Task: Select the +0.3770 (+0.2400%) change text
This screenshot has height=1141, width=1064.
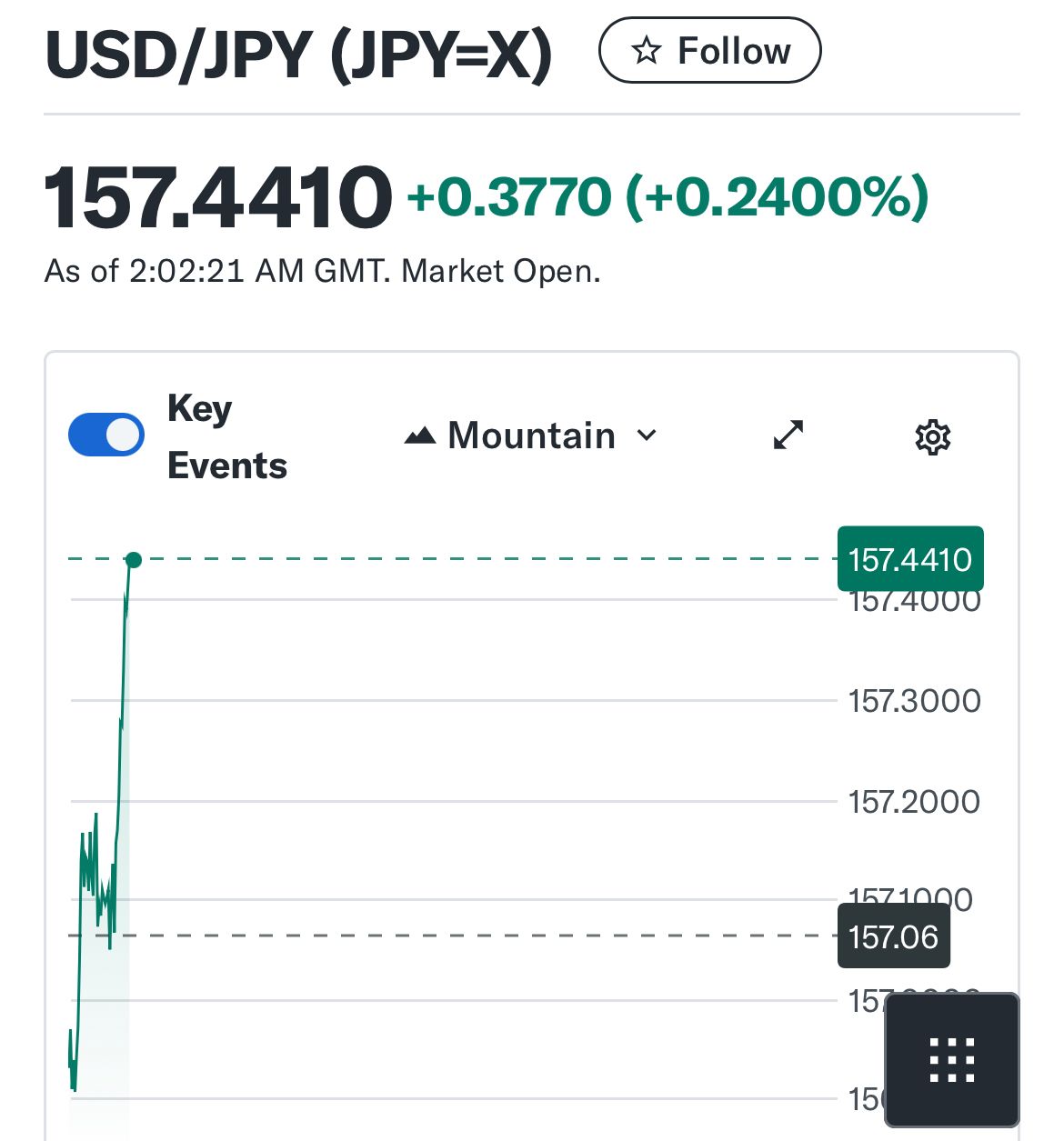Action: pos(668,197)
